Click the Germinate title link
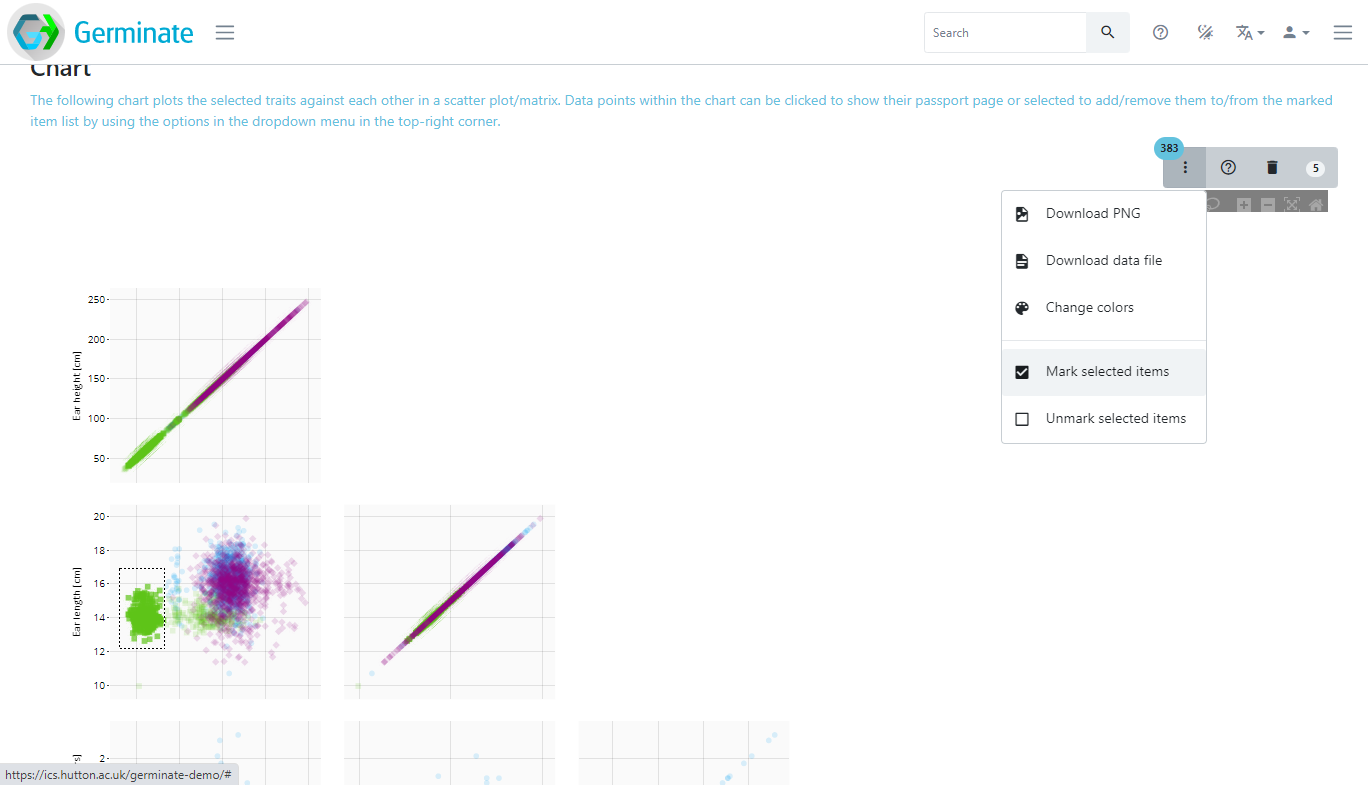Screen dimensions: 1368x785 point(134,33)
